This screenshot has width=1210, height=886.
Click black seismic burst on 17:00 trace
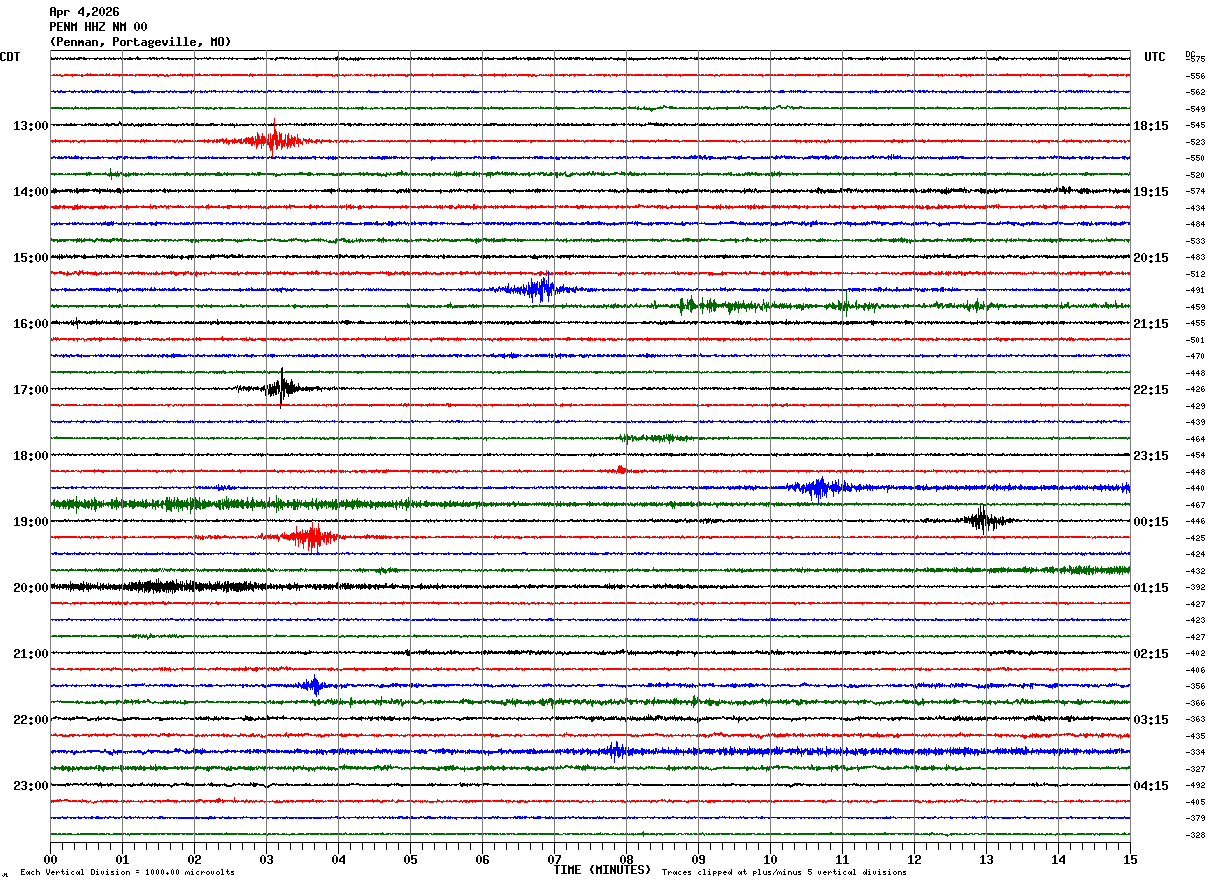[x=281, y=388]
